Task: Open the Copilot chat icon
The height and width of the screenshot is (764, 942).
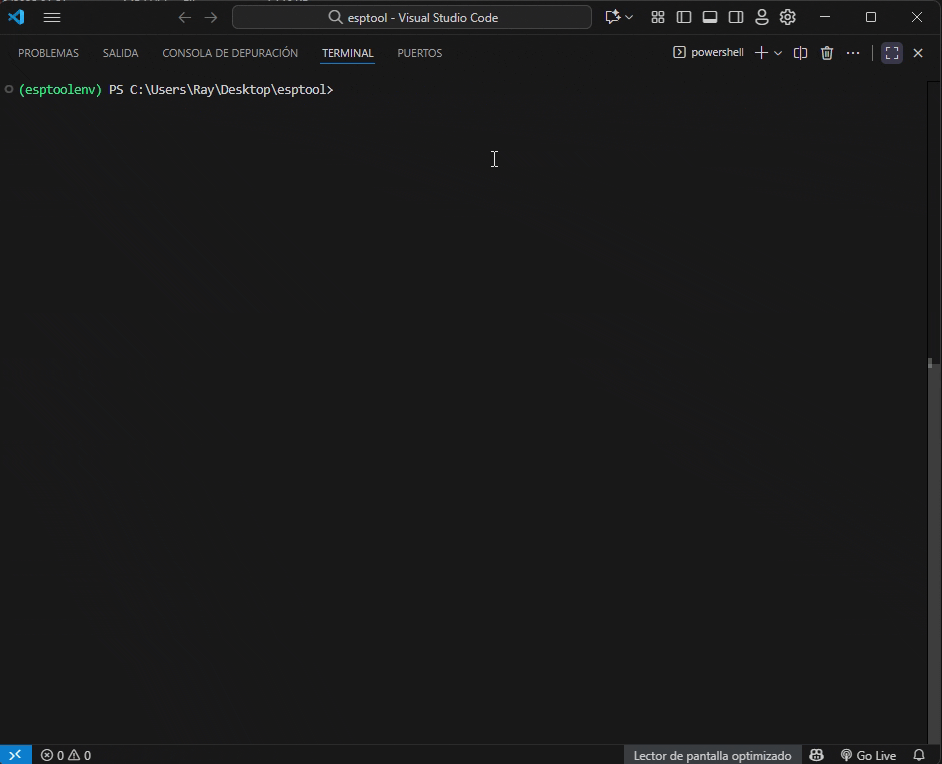Action: click(612, 17)
